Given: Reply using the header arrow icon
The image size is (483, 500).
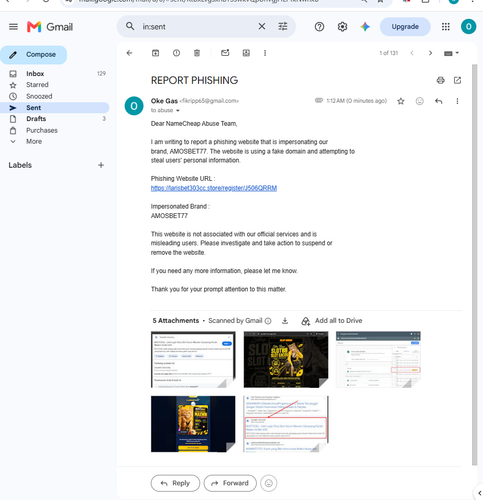Looking at the screenshot, I should pyautogui.click(x=439, y=101).
